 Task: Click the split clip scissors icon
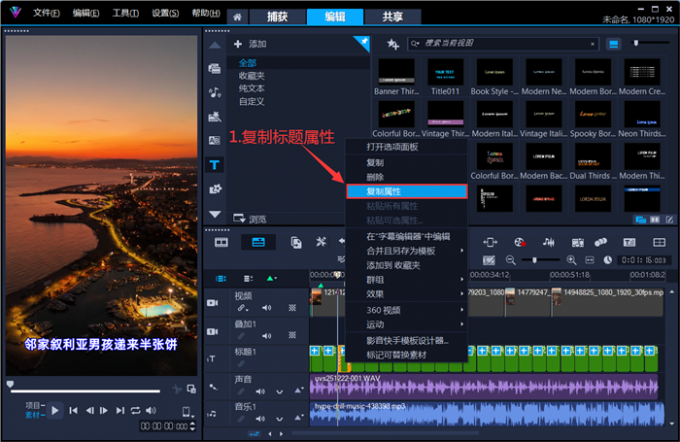176,388
